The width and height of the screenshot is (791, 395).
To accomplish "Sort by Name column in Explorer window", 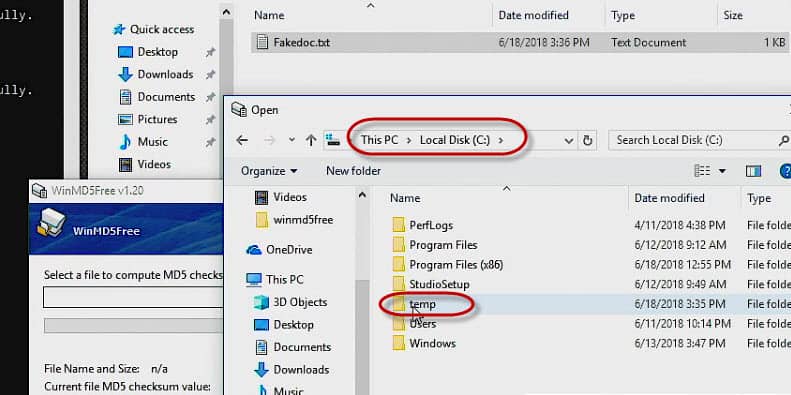I will [x=269, y=16].
